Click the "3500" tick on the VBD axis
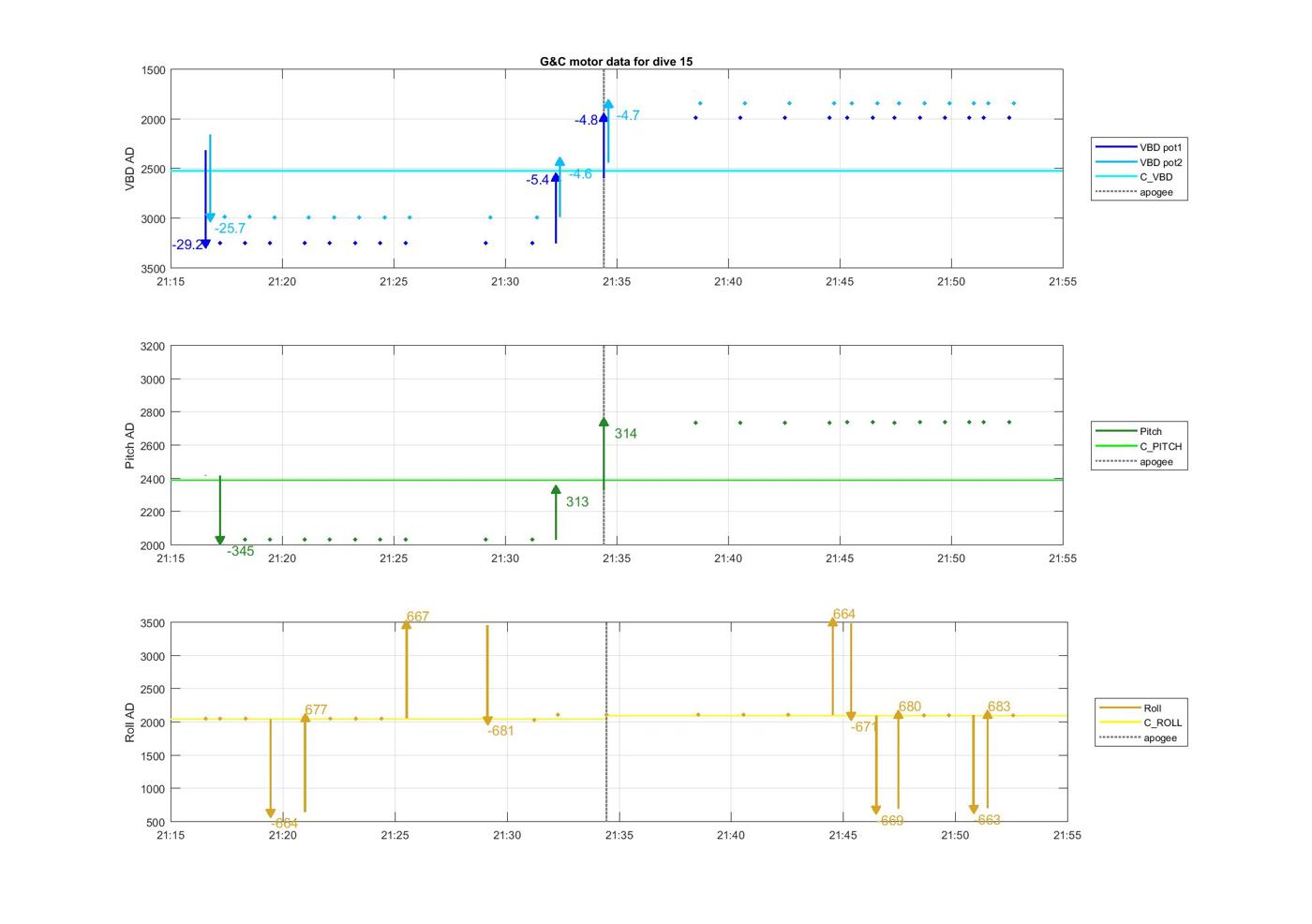The image size is (1312, 924). coord(154,269)
